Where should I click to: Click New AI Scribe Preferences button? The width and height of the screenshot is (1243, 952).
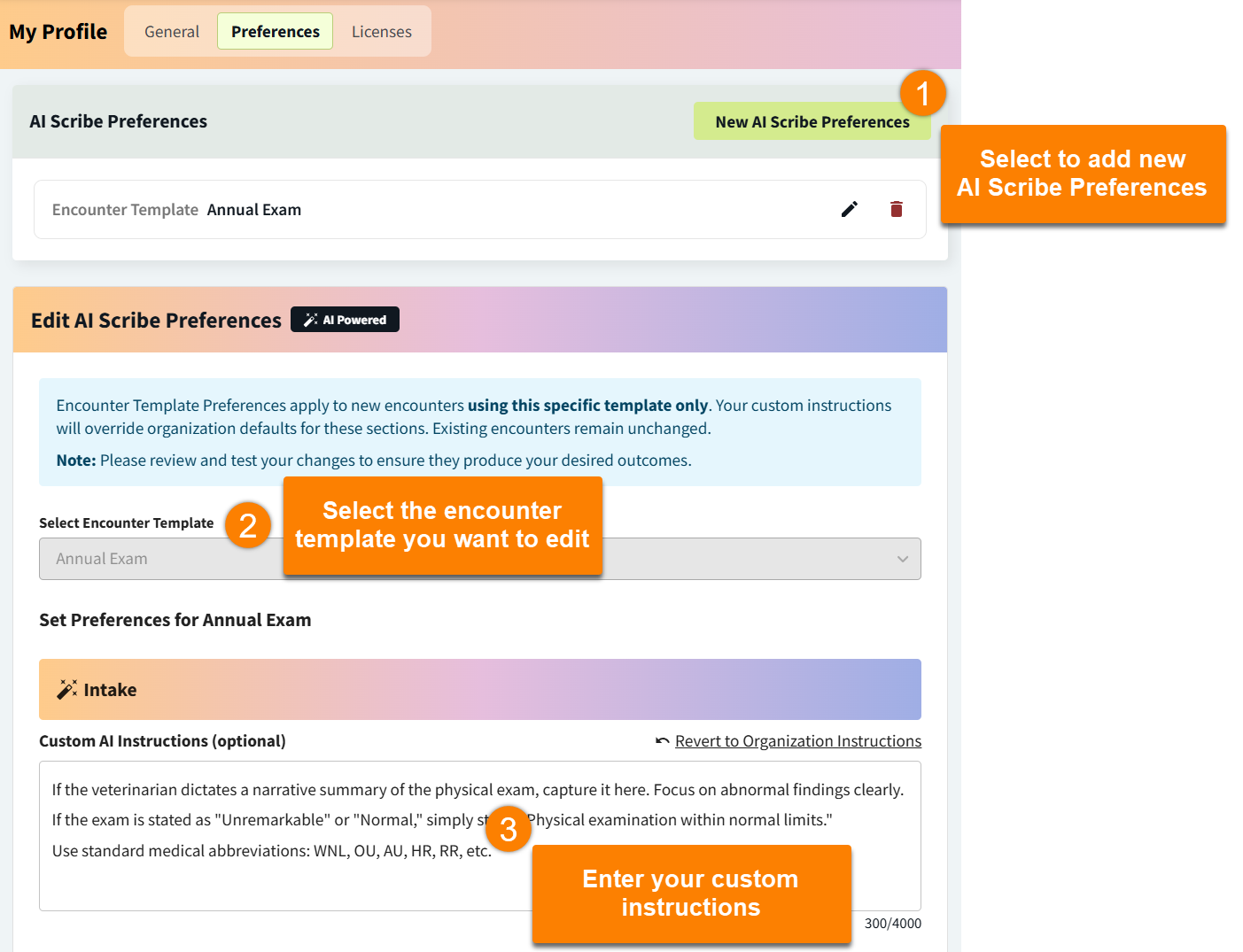pyautogui.click(x=812, y=121)
